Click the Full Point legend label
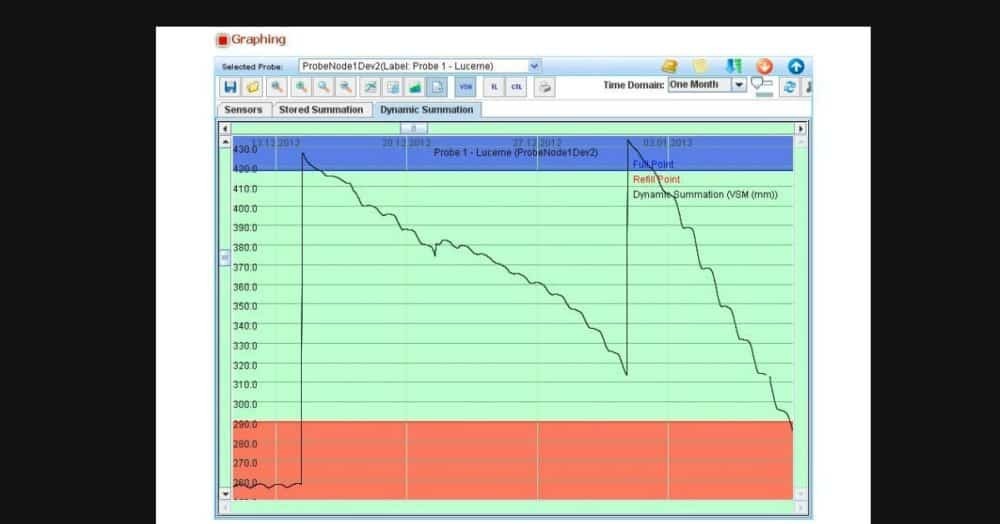The width and height of the screenshot is (1000, 524). pos(653,164)
